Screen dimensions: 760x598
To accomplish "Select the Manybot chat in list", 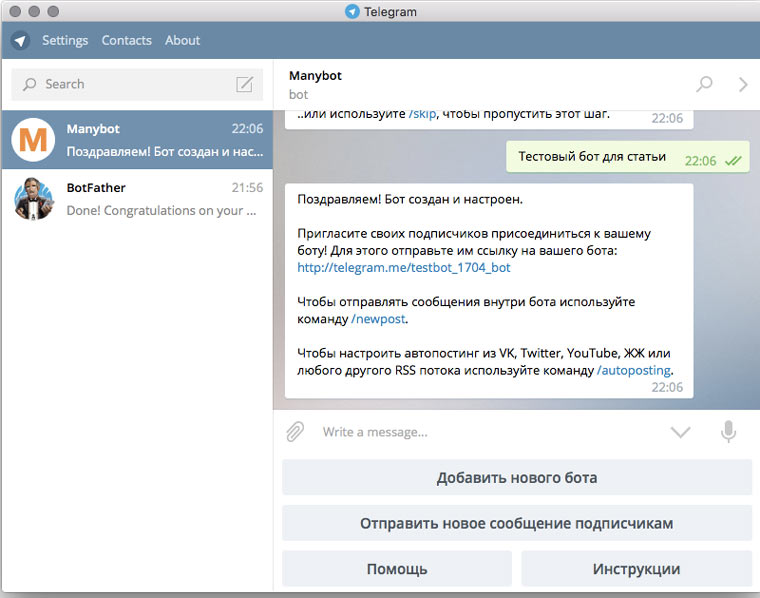I will tap(137, 140).
